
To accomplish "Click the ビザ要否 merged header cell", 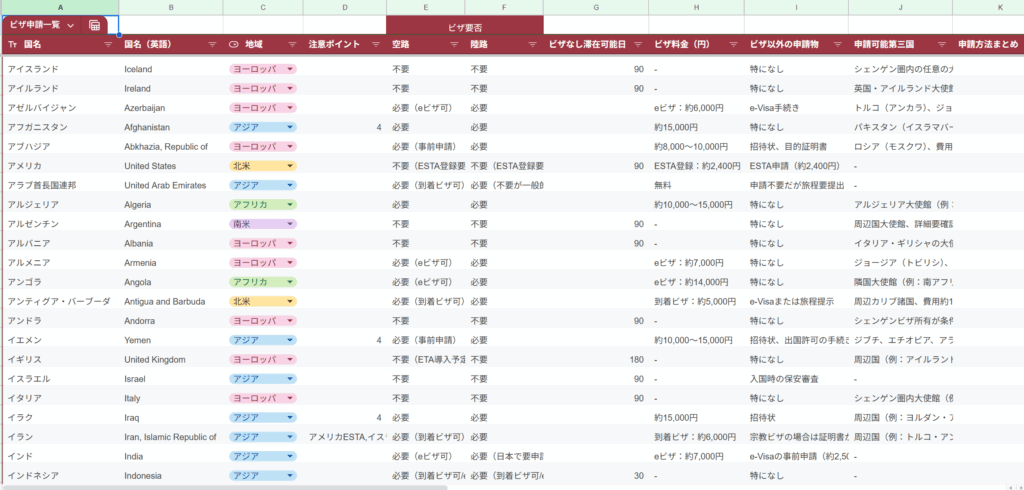I will tap(465, 25).
